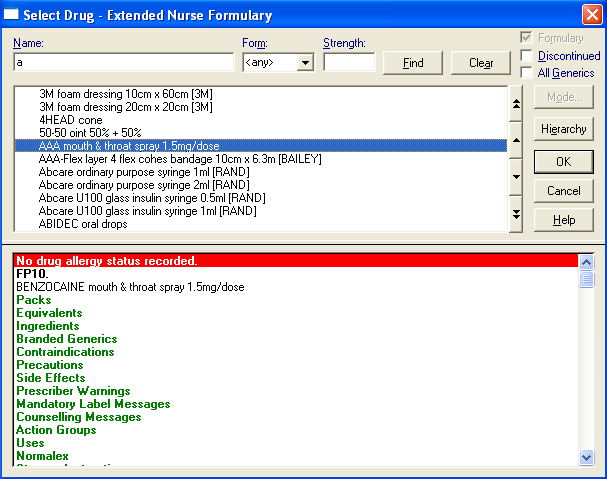Expand the Side Effects section

pos(51,378)
